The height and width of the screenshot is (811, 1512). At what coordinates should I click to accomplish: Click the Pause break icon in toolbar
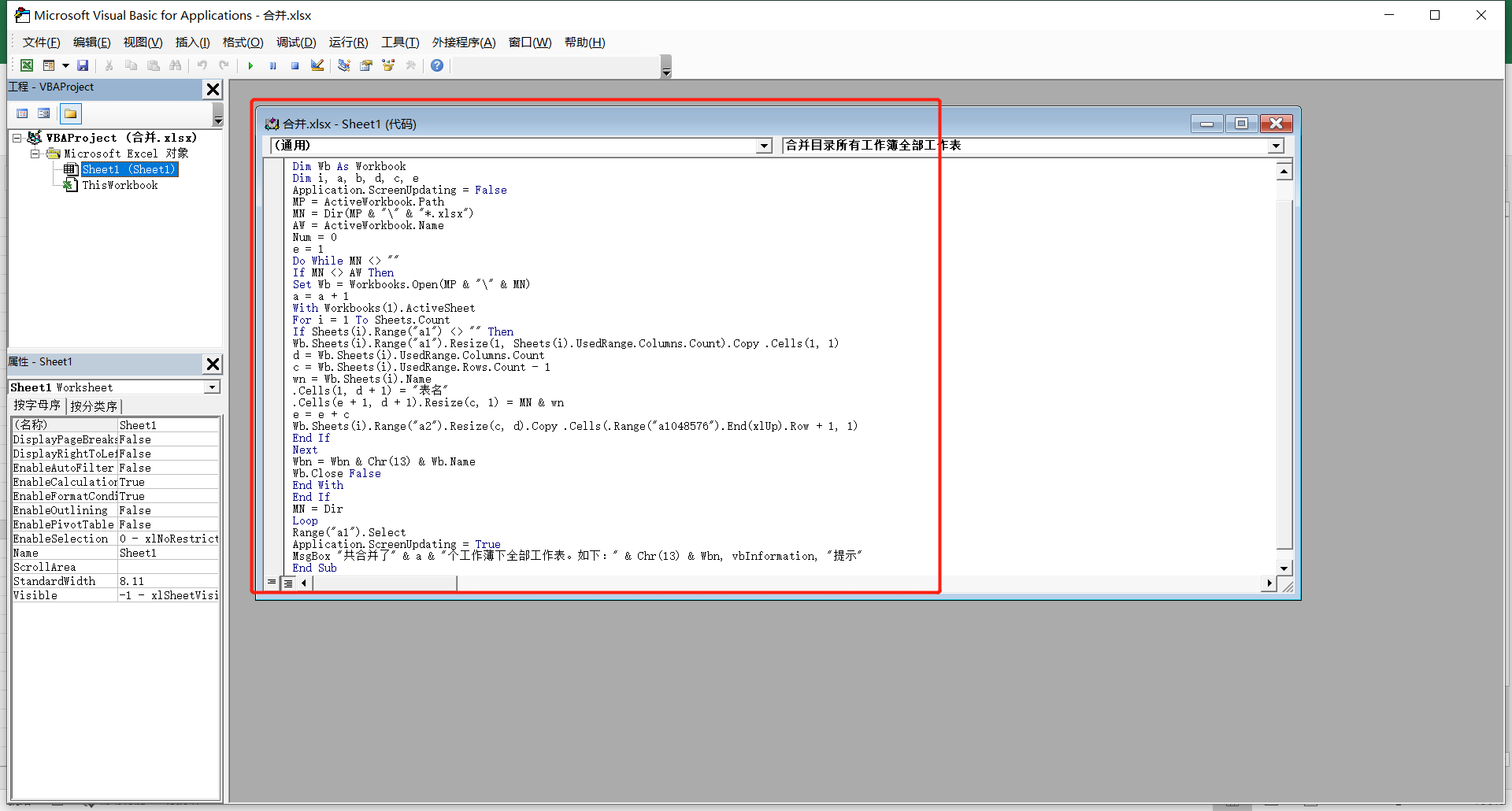[x=272, y=65]
